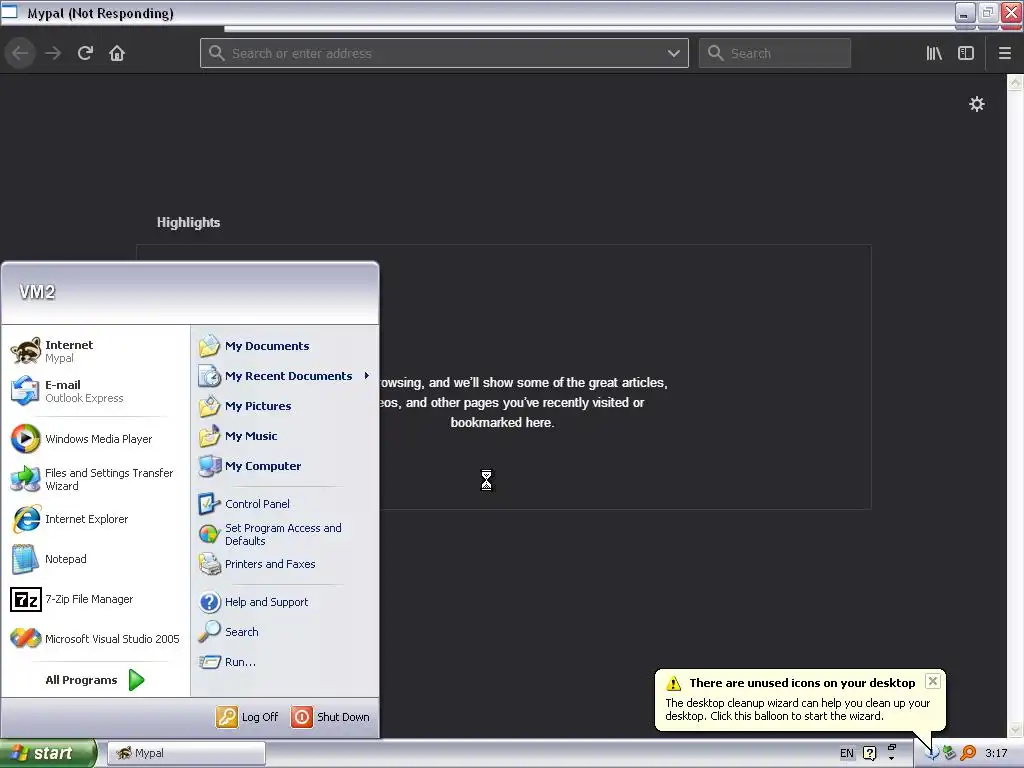Focus the Search box in Mypal toolbar
The width and height of the screenshot is (1024, 768).
(x=775, y=53)
